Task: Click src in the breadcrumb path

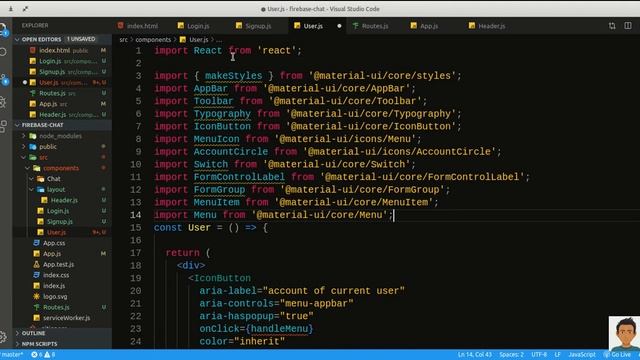Action: pos(124,40)
